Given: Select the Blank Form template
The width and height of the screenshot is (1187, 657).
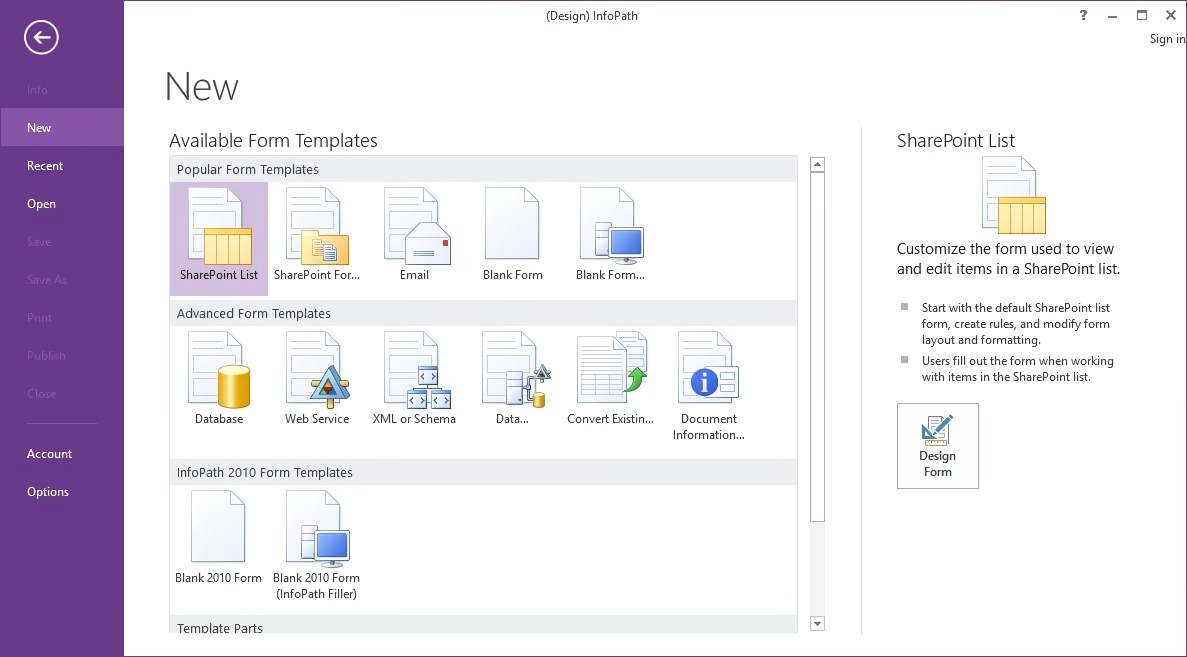Looking at the screenshot, I should coord(512,238).
